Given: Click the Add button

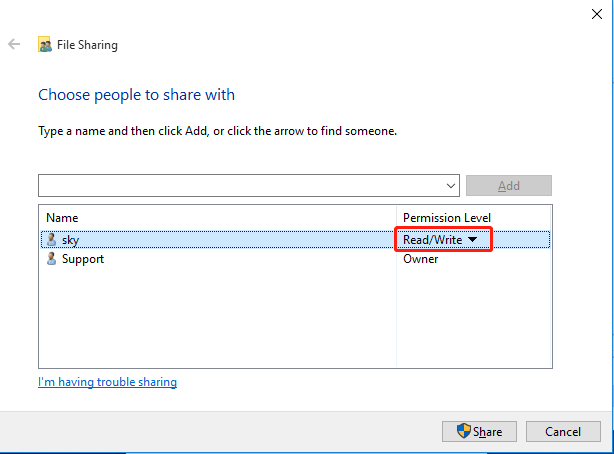Looking at the screenshot, I should 509,186.
